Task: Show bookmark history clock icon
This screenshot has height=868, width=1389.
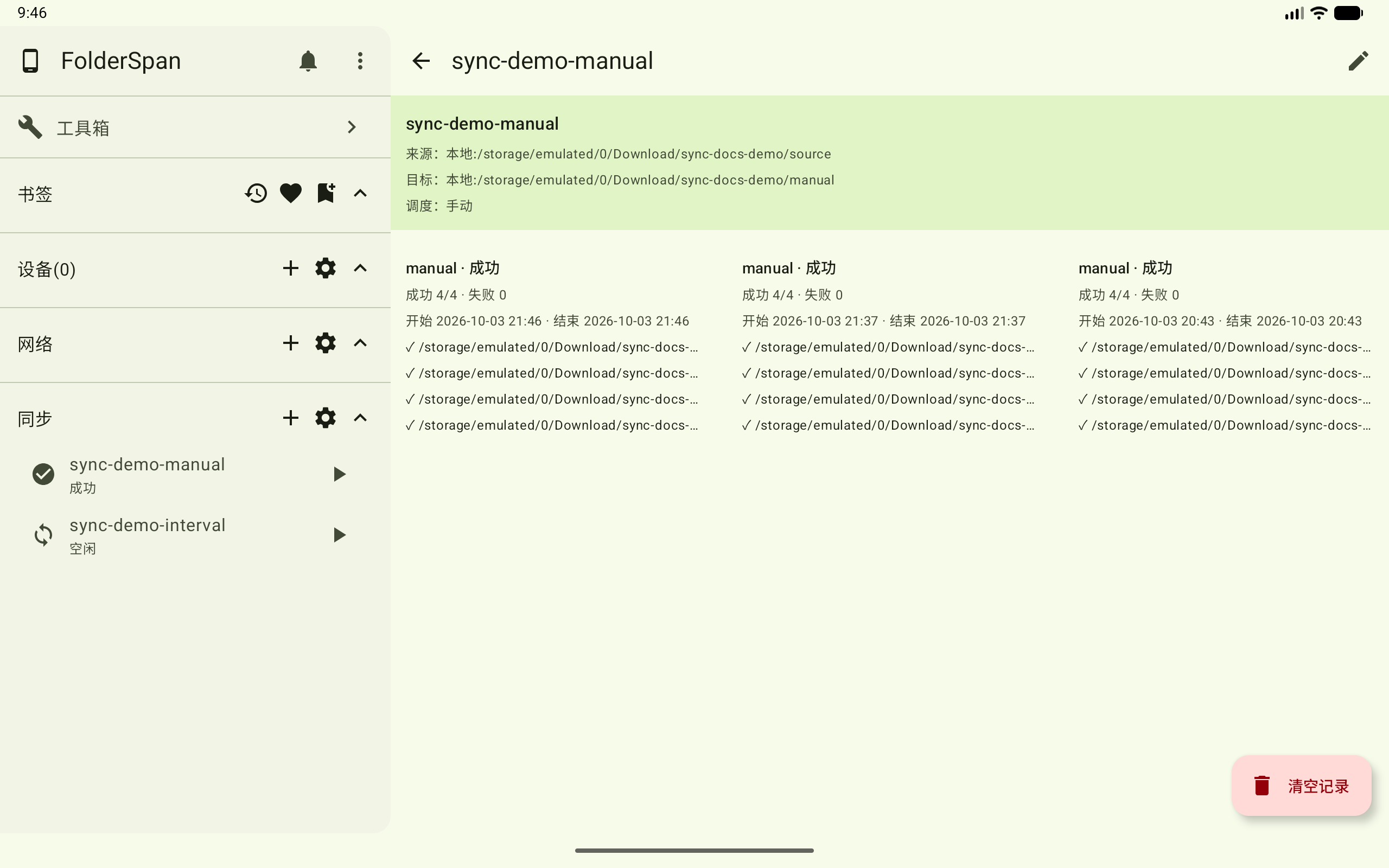Action: pyautogui.click(x=256, y=194)
